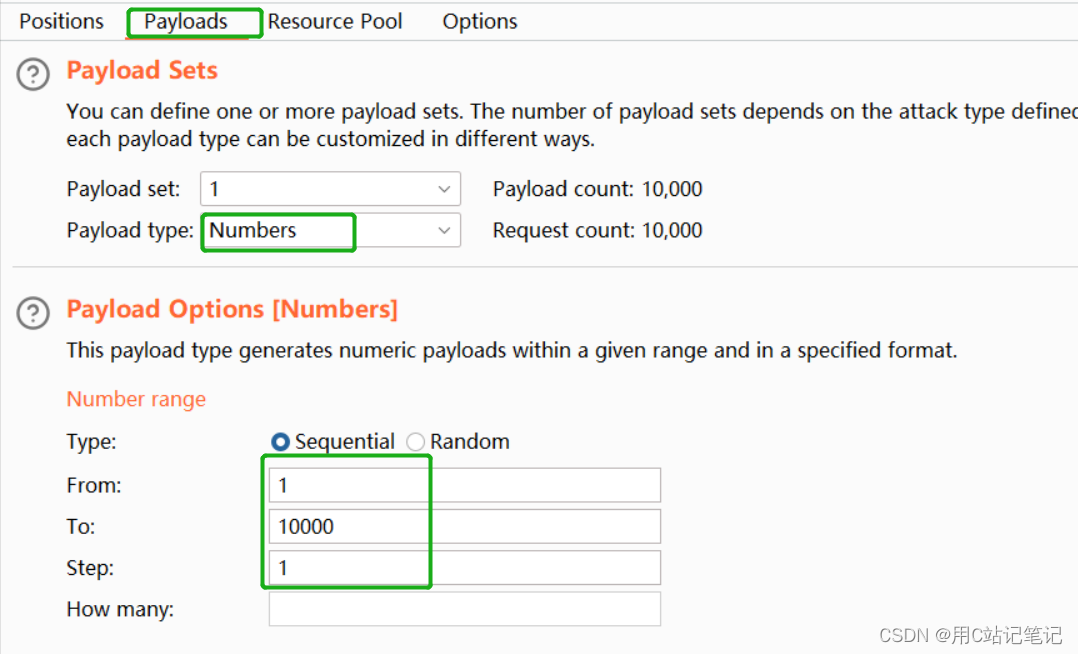Open the Resource Pool tab
This screenshot has width=1078, height=654.
coord(335,21)
